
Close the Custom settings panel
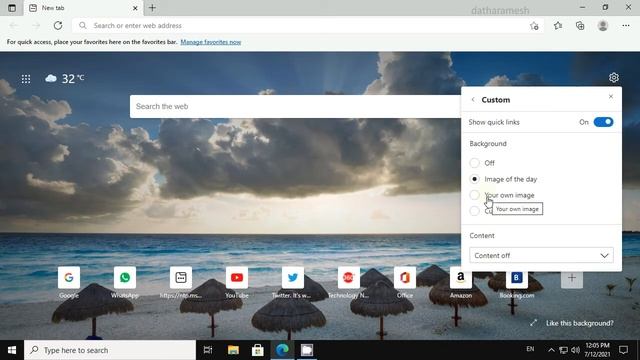611,97
